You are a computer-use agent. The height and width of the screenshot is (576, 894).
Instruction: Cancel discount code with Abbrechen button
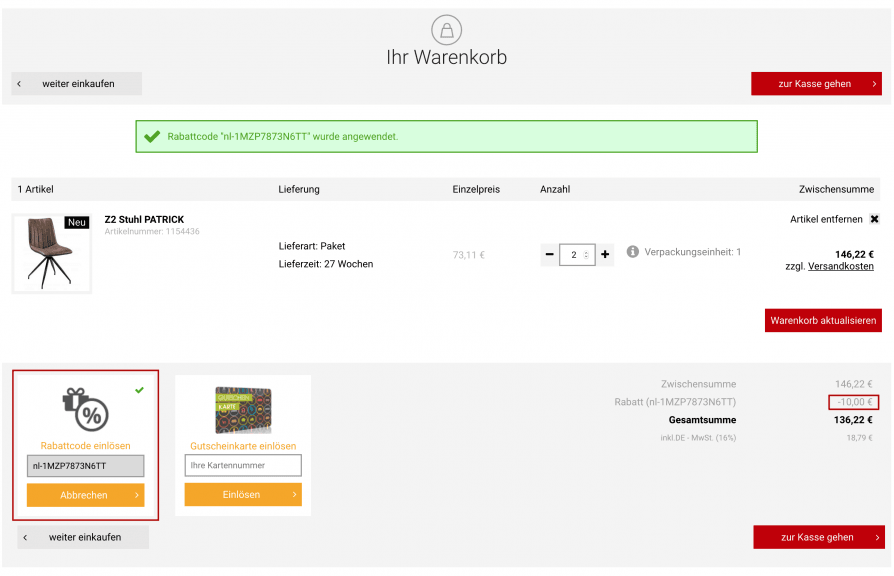click(86, 495)
